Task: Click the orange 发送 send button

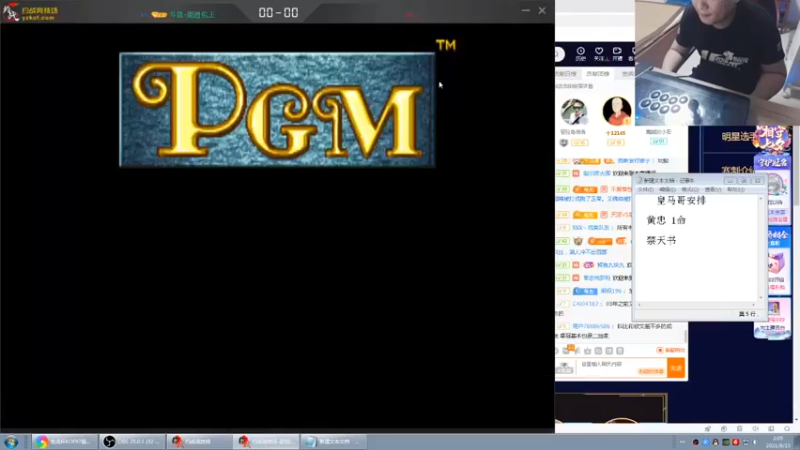Action: [676, 368]
